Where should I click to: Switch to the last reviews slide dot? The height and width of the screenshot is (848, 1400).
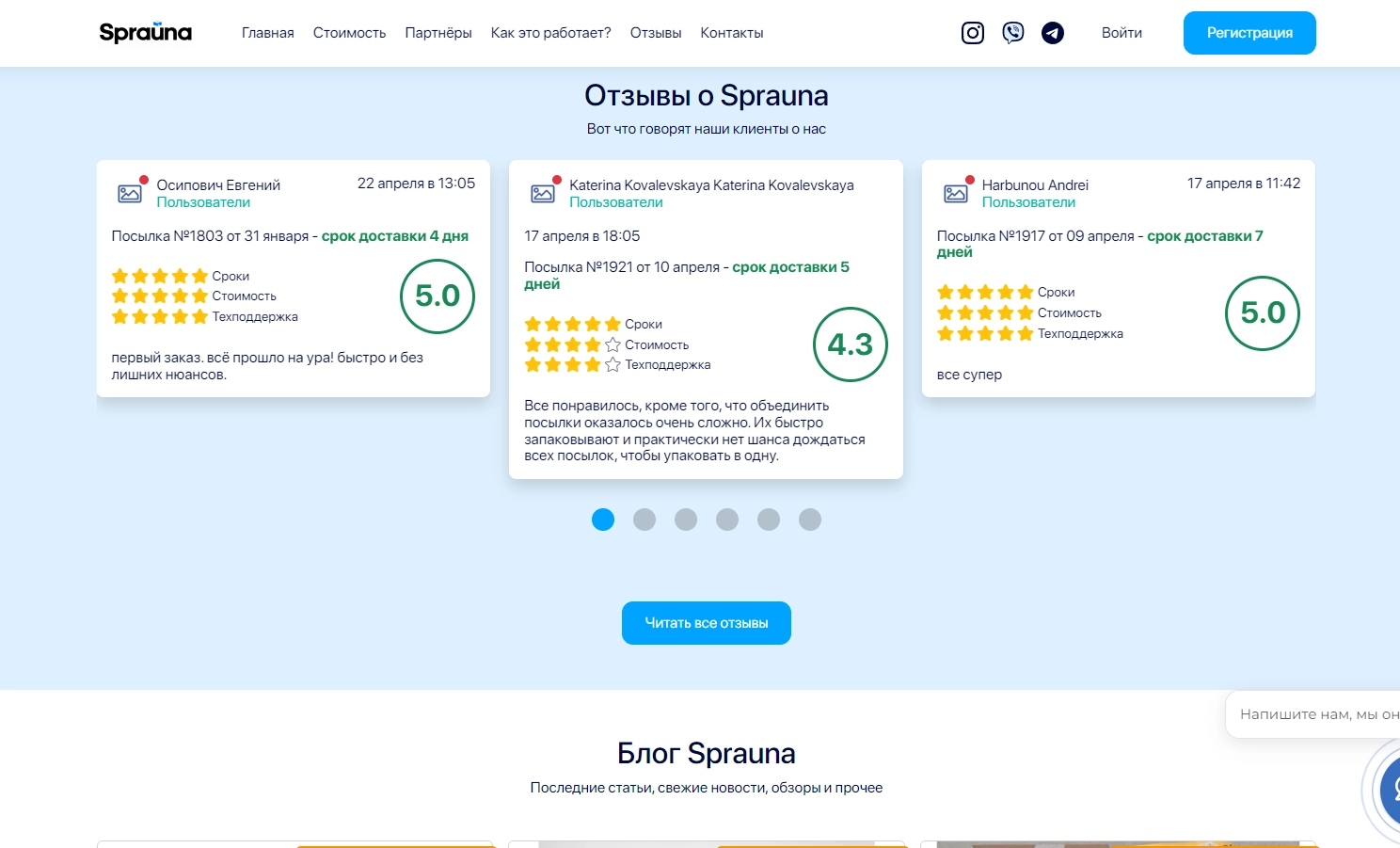coord(810,520)
